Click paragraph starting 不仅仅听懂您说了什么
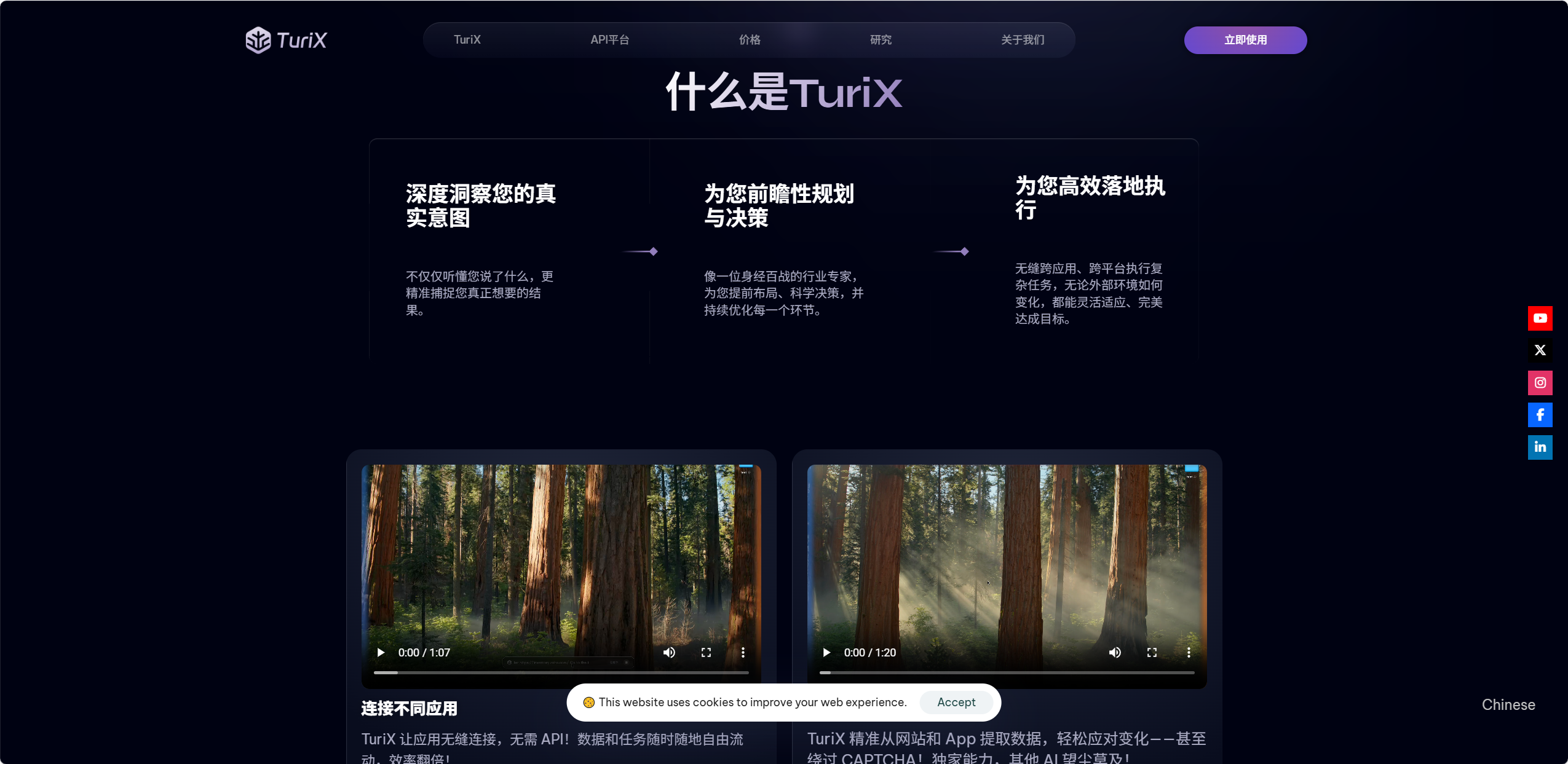This screenshot has height=764, width=1568. click(480, 293)
